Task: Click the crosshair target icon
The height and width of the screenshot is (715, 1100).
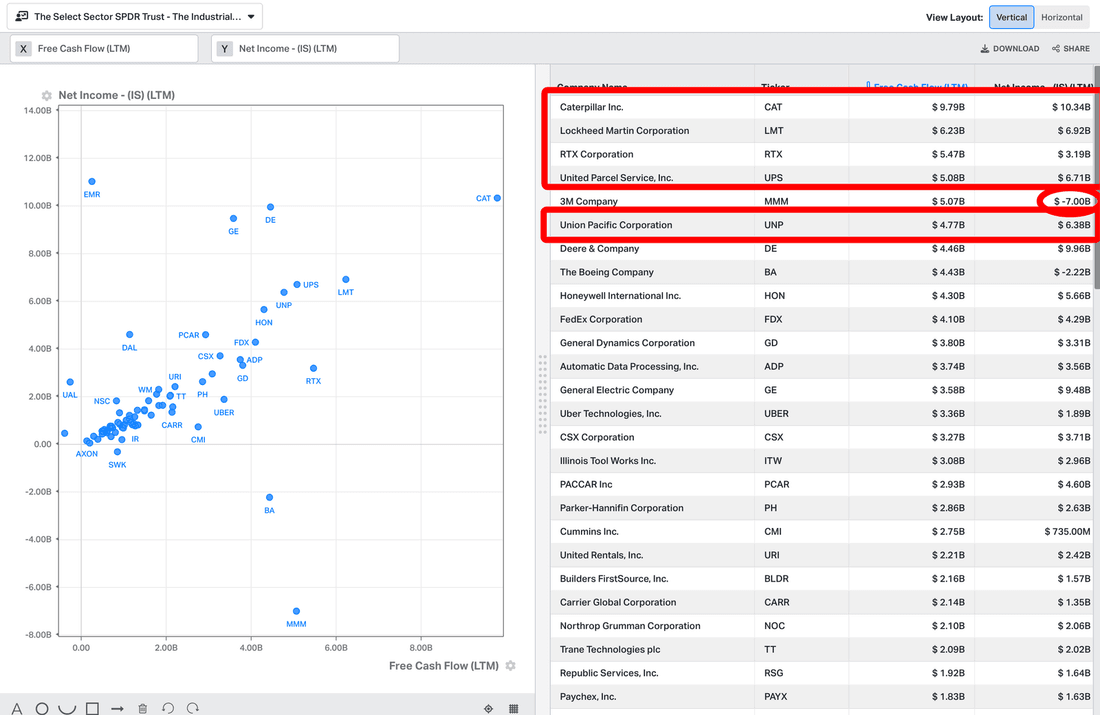Action: (x=488, y=709)
